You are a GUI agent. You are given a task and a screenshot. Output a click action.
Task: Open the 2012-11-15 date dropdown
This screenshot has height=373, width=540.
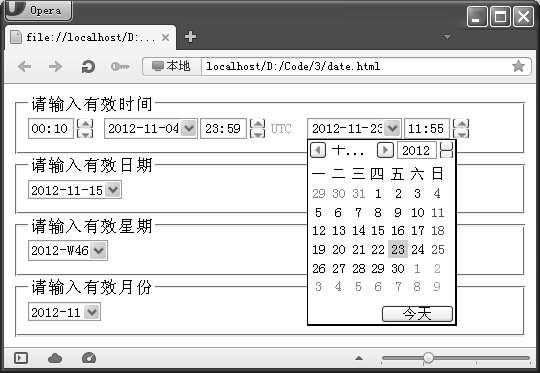113,190
